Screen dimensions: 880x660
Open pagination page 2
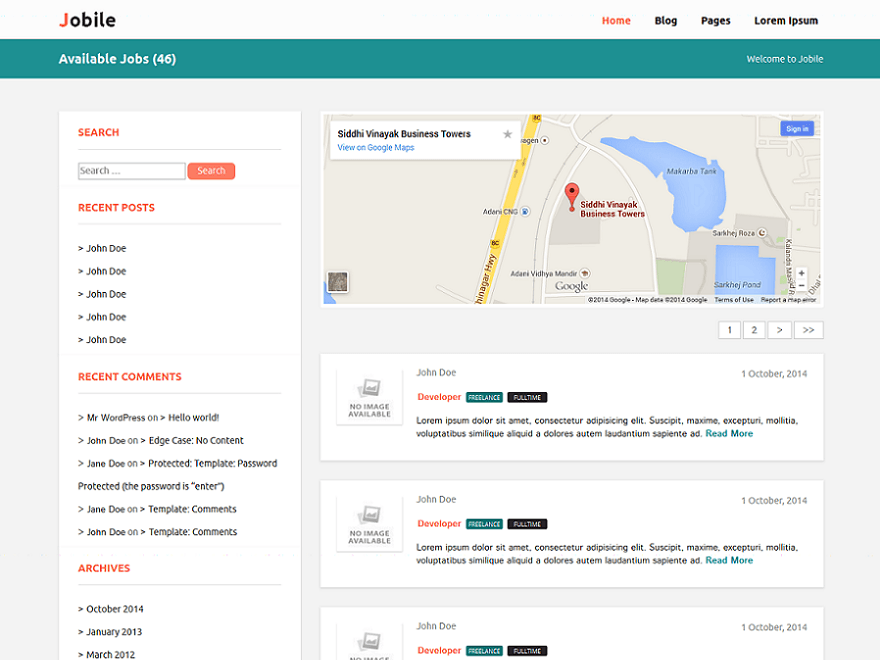(754, 329)
